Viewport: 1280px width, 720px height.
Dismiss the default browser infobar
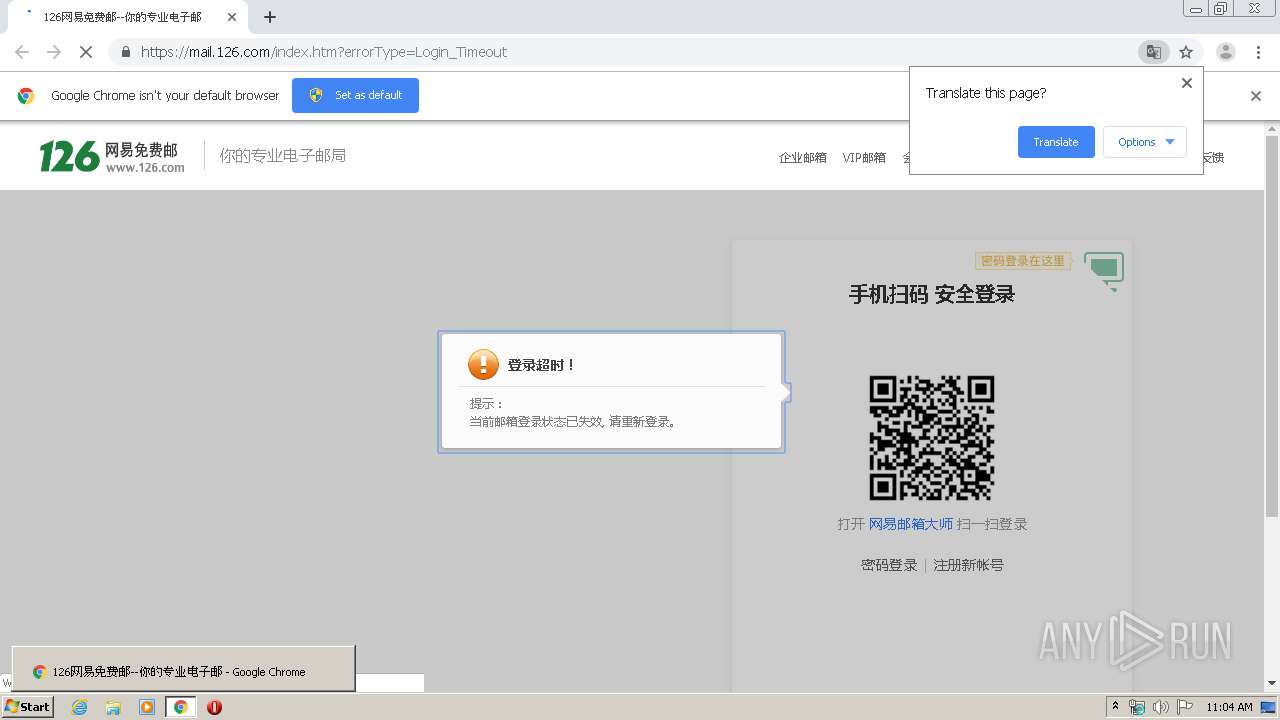coord(1256,96)
